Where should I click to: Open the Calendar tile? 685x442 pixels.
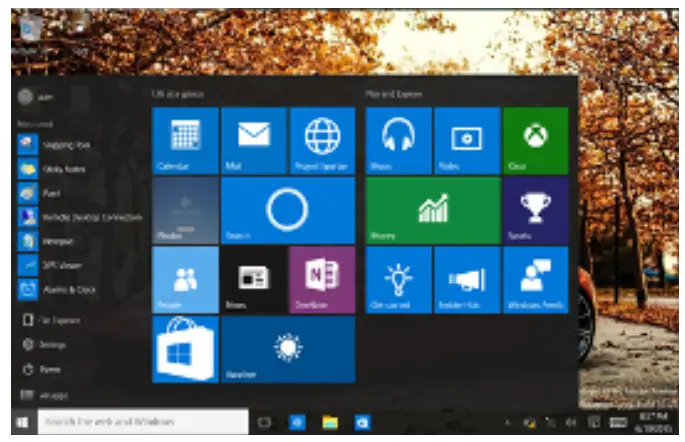click(x=185, y=141)
